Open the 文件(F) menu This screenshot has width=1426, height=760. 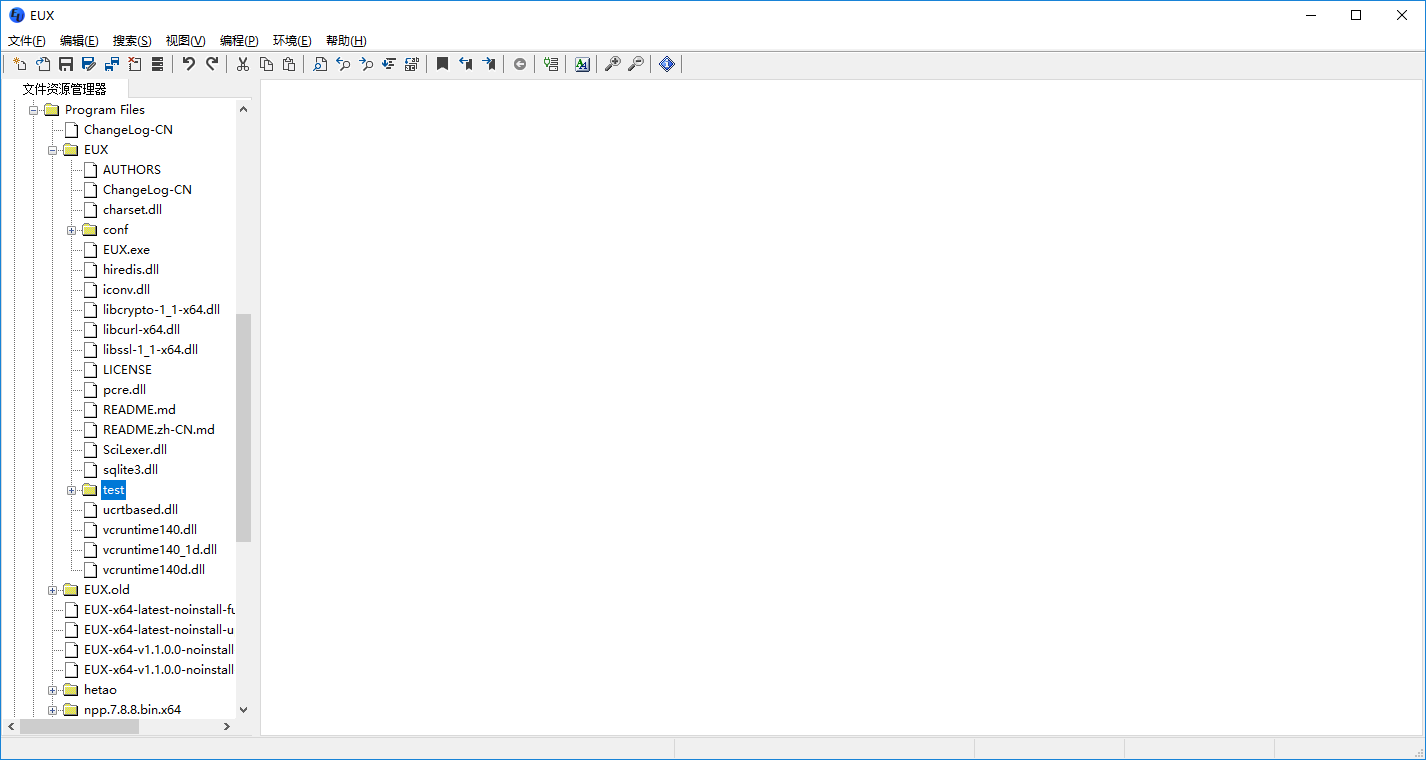pos(27,41)
